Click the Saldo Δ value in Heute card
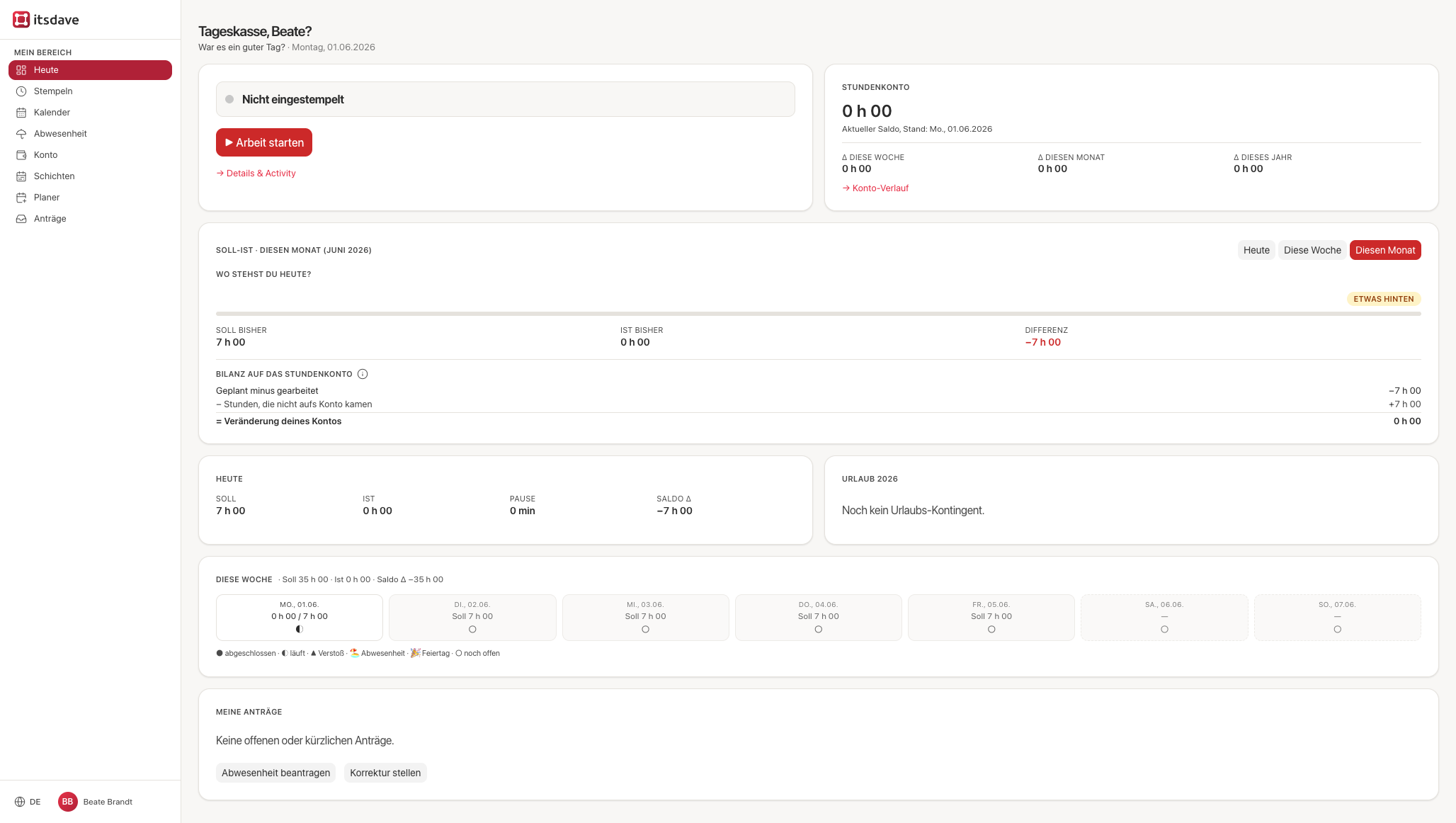 (x=675, y=511)
